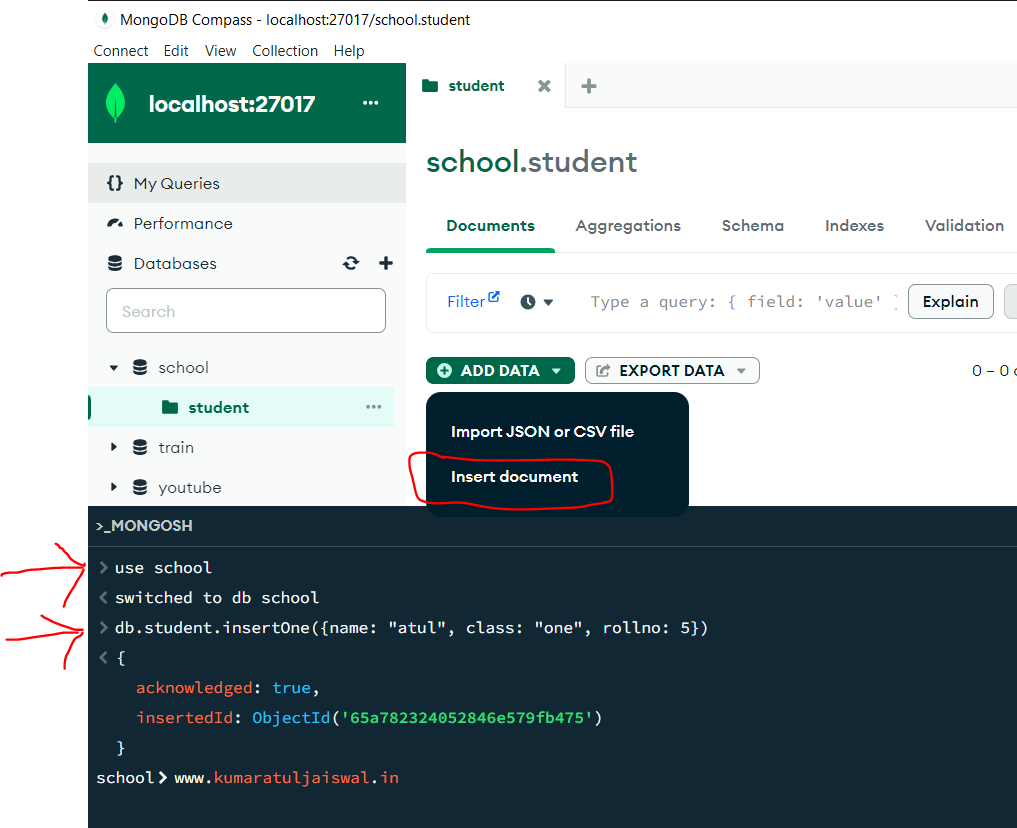Viewport: 1017px width, 828px height.
Task: Open localhost:27017 connection options ellipsis
Action: click(370, 102)
